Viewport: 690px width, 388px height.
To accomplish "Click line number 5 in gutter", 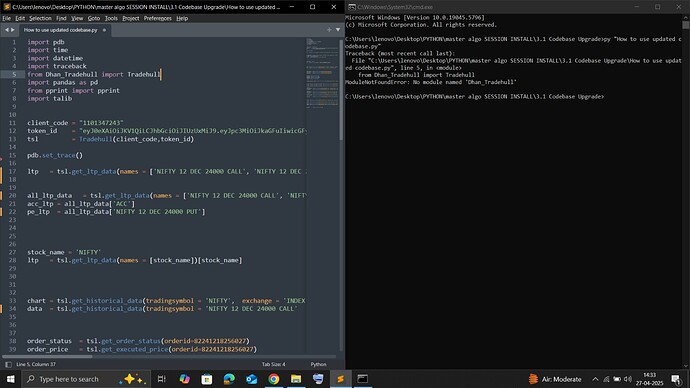I will (x=14, y=74).
